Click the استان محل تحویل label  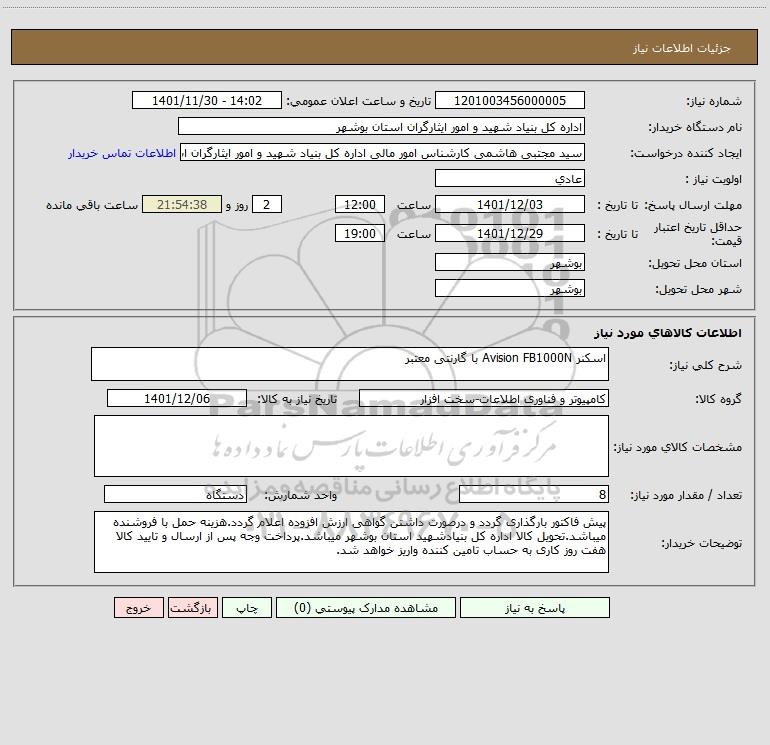[695, 263]
